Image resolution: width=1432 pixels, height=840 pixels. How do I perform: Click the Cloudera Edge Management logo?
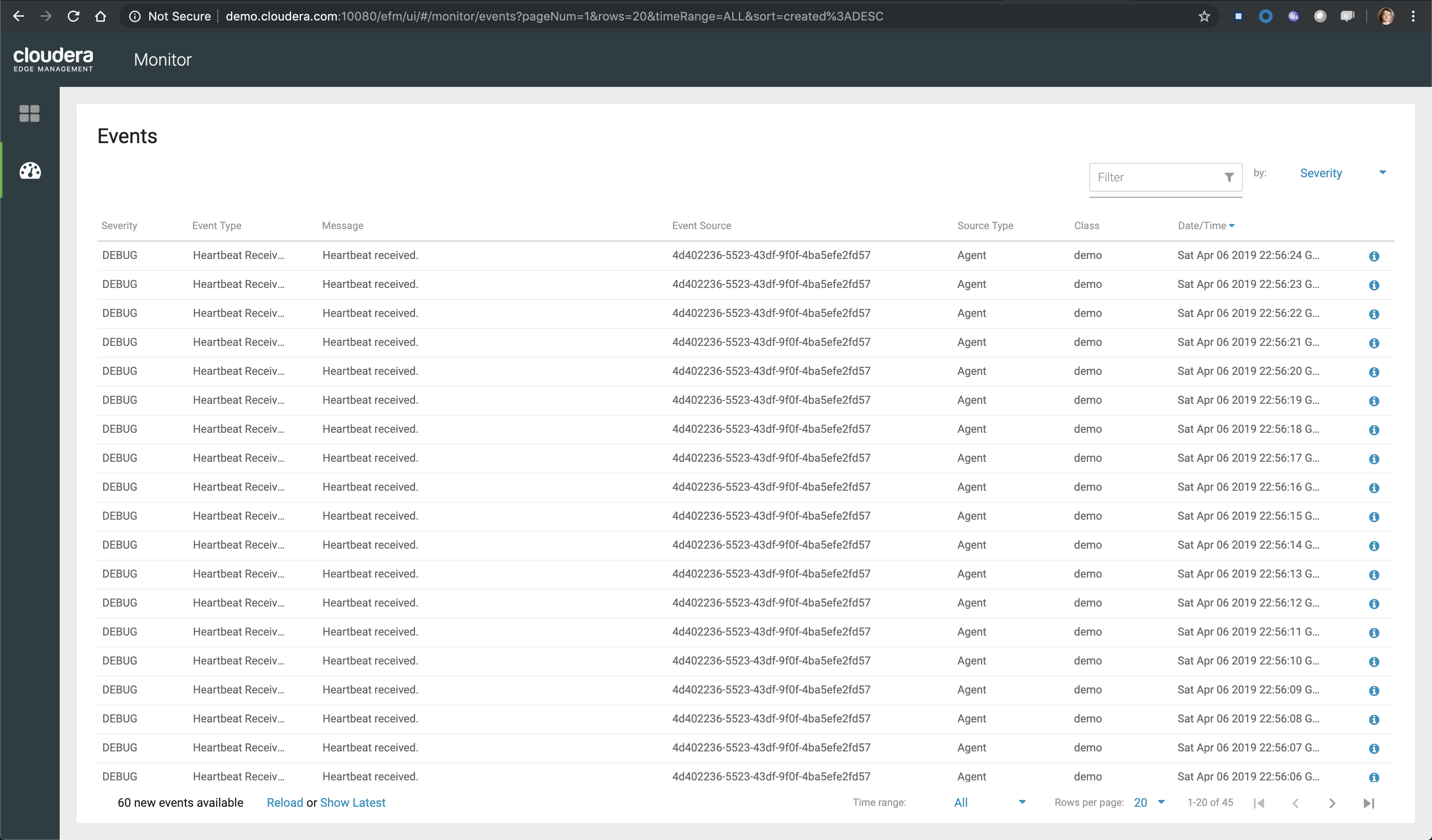tap(53, 60)
